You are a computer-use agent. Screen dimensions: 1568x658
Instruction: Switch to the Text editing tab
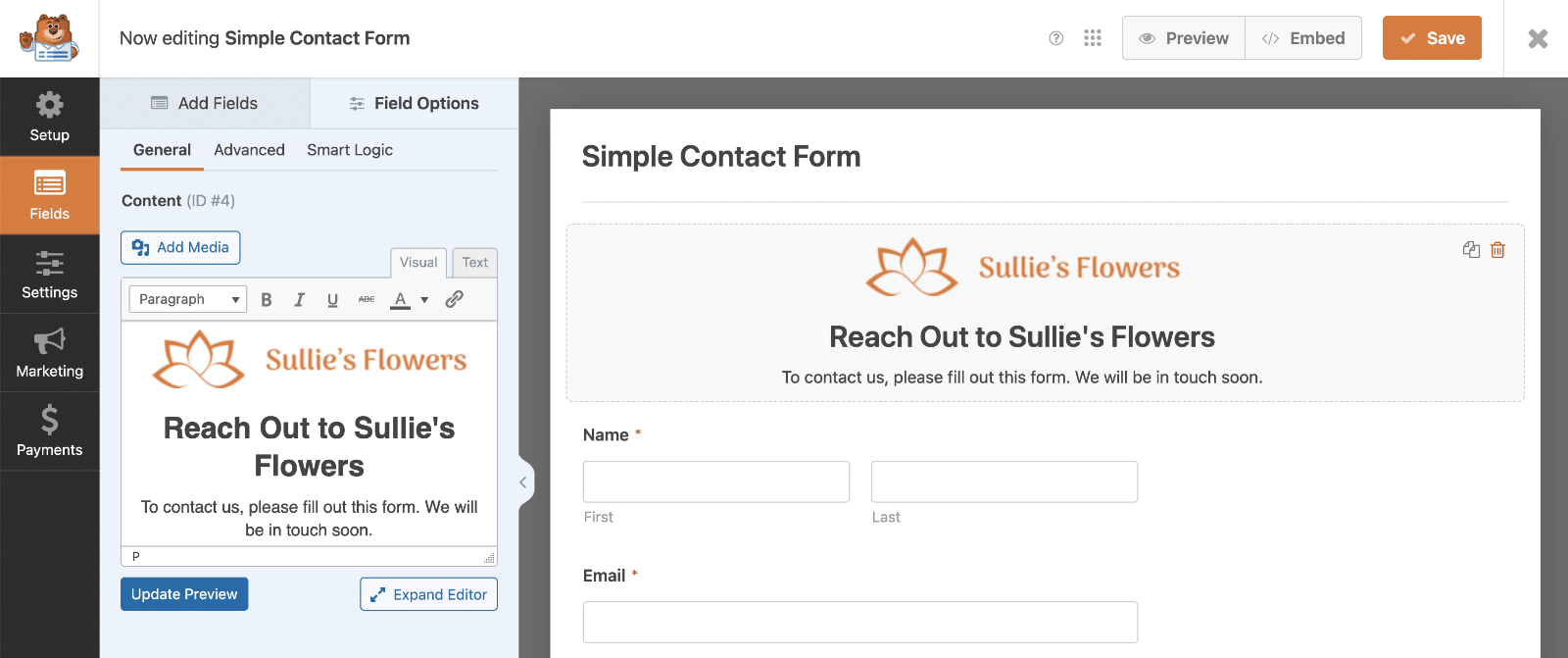(474, 262)
